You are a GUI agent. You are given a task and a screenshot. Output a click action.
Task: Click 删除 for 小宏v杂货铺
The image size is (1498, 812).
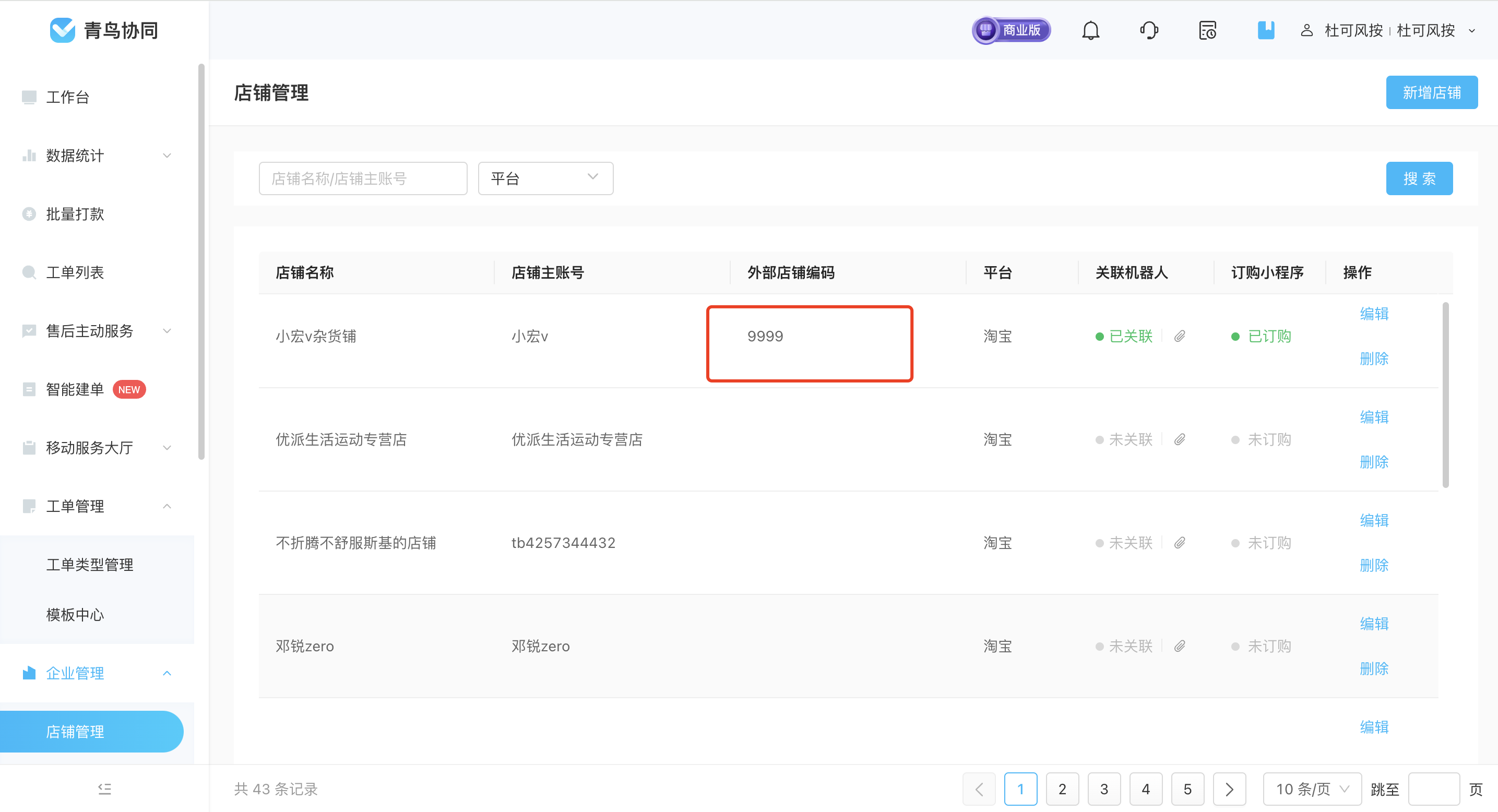coord(1374,359)
